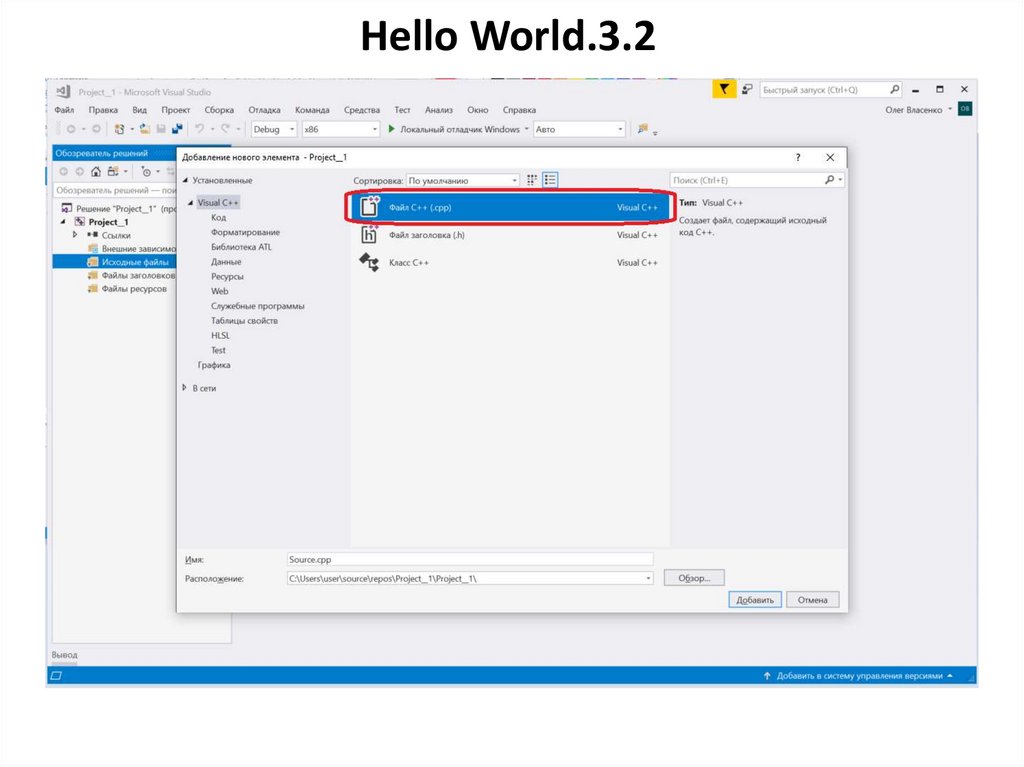Click the save toolbar icon

(x=161, y=129)
